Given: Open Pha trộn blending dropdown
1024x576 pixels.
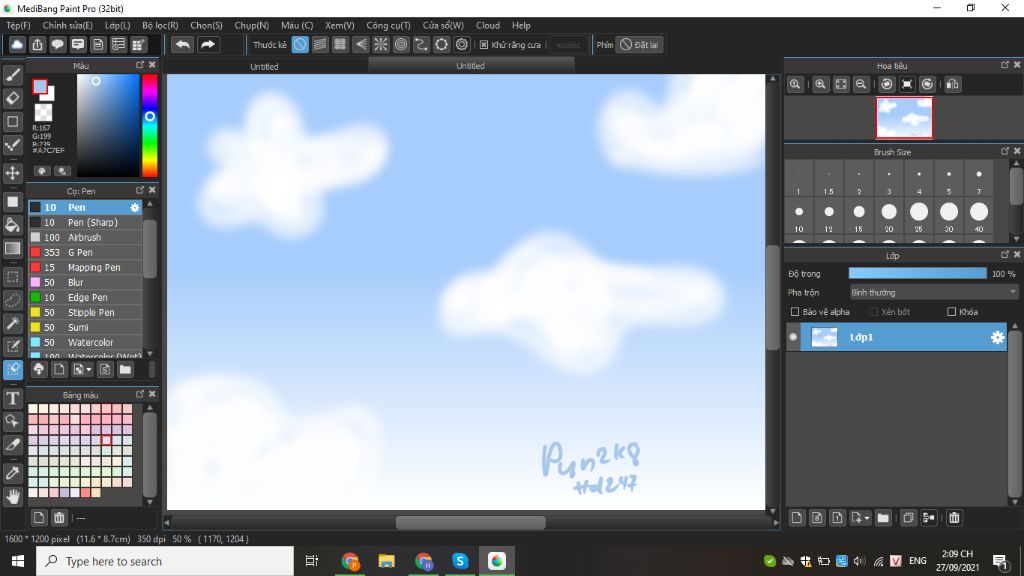Looking at the screenshot, I should tap(933, 293).
